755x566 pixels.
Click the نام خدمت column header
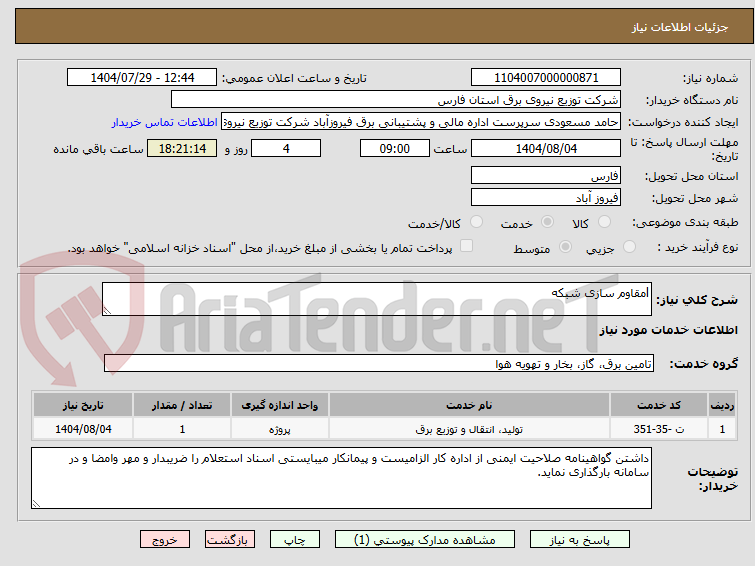tap(469, 405)
